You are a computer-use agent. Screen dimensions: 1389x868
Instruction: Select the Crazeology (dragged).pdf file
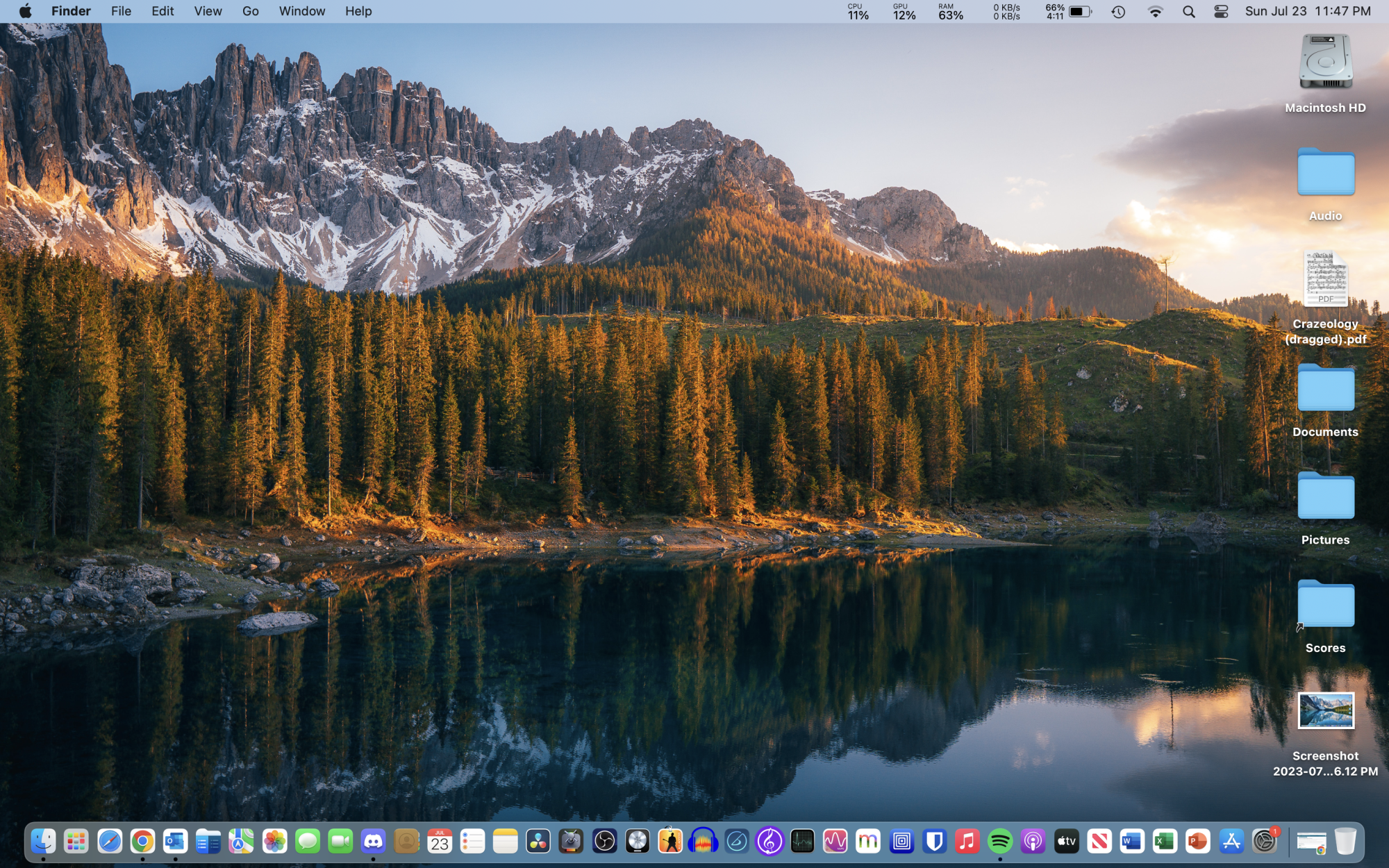coord(1325,279)
